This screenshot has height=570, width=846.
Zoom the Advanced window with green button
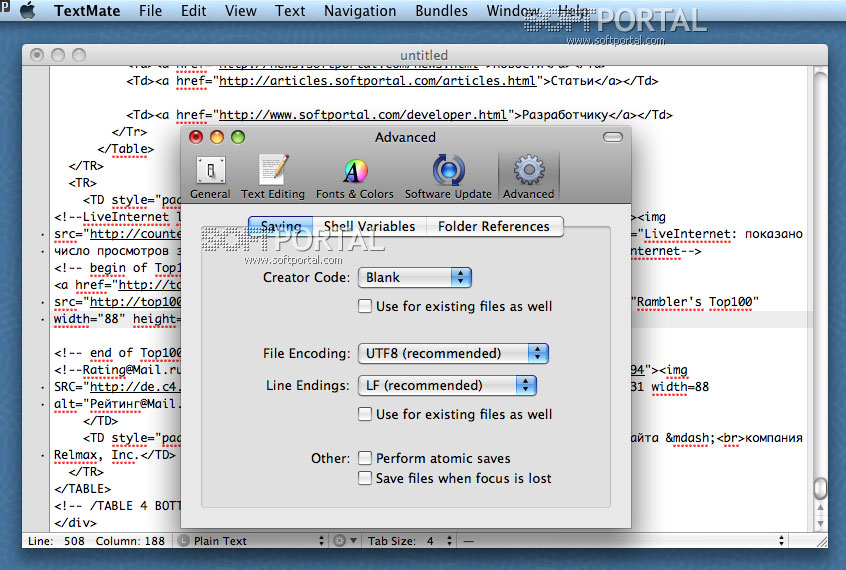238,137
